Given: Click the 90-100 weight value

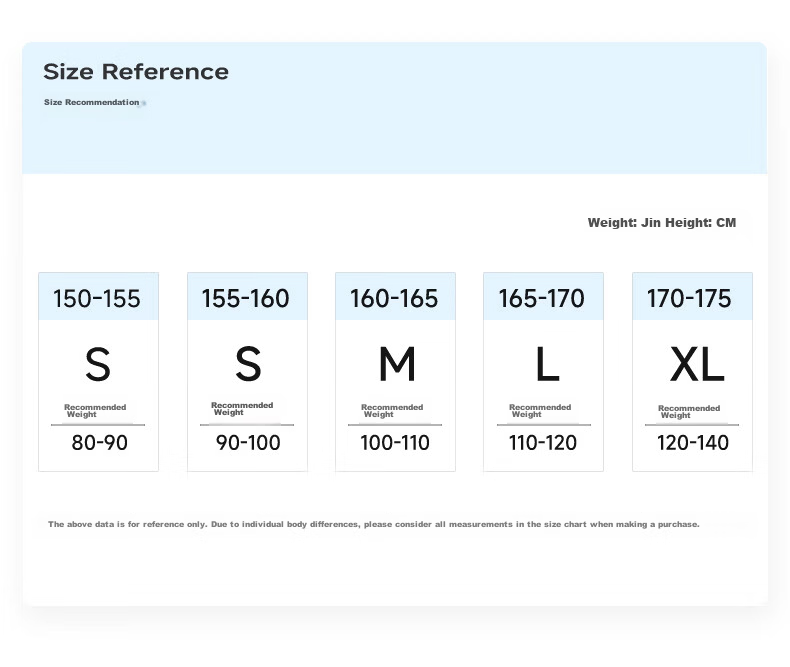Looking at the screenshot, I should click(x=248, y=443).
